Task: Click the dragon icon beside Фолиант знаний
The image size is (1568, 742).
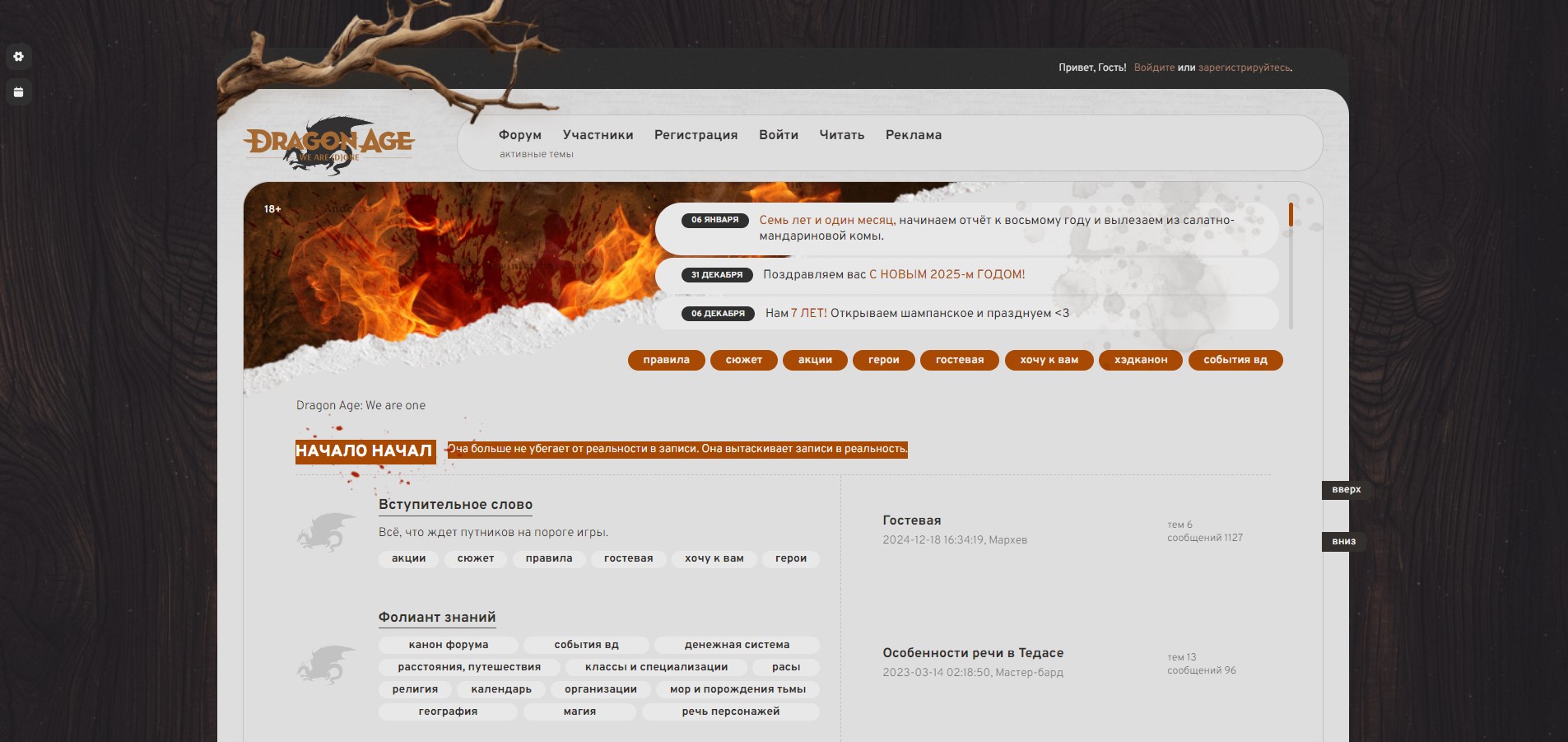Action: pos(326,665)
